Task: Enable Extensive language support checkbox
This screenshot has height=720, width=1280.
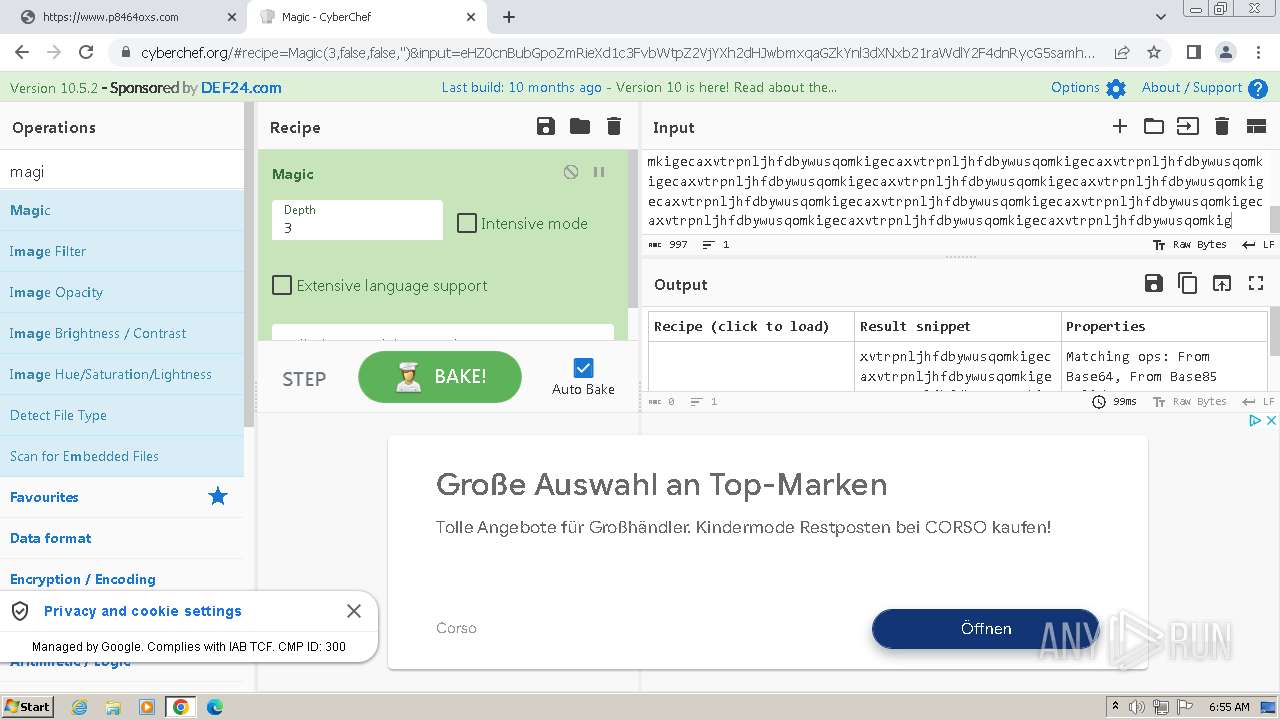Action: click(282, 285)
